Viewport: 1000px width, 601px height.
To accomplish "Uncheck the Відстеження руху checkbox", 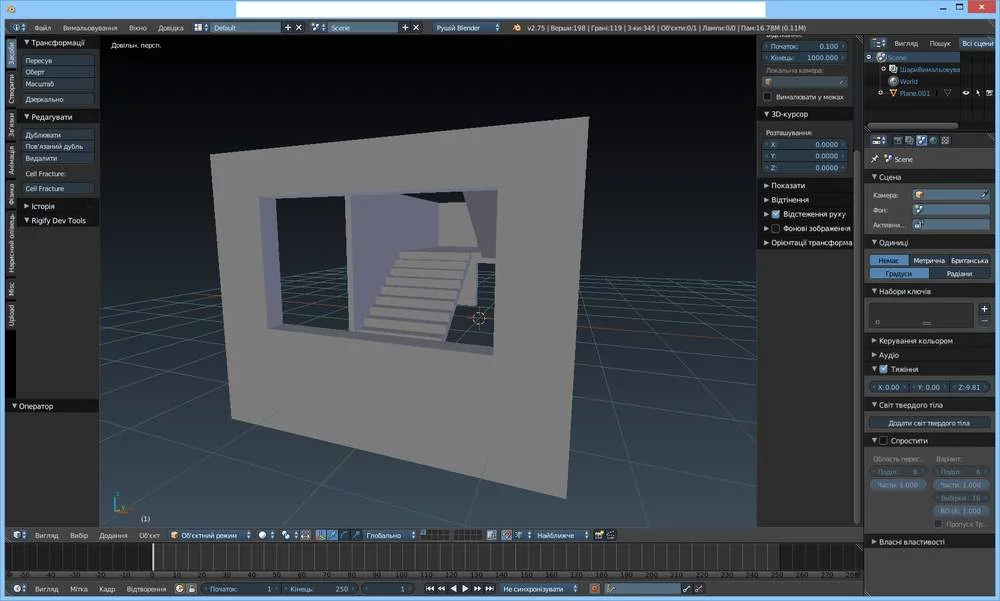I will coord(776,214).
